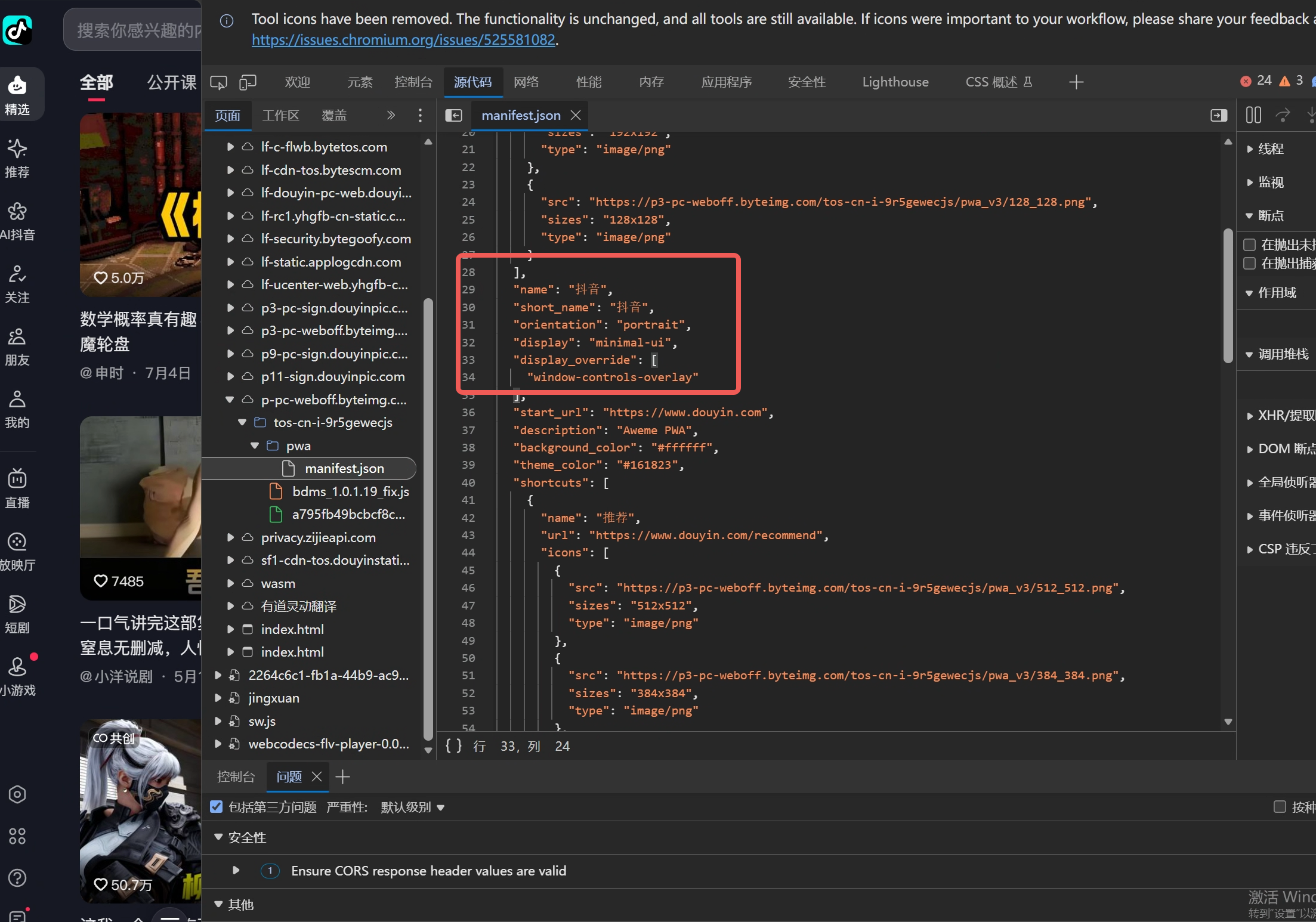
Task: Open the Lighthouse tab
Action: 895,82
